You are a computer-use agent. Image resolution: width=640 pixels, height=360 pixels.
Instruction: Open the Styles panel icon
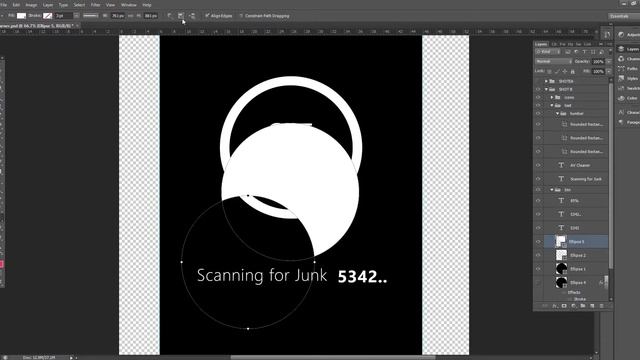click(x=621, y=78)
